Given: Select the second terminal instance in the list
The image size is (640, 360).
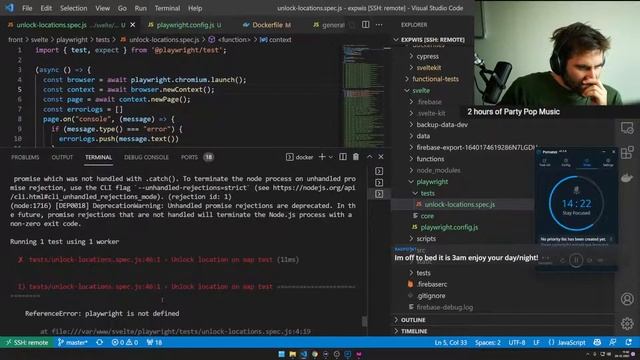Looking at the screenshot, I should [x=379, y=182].
